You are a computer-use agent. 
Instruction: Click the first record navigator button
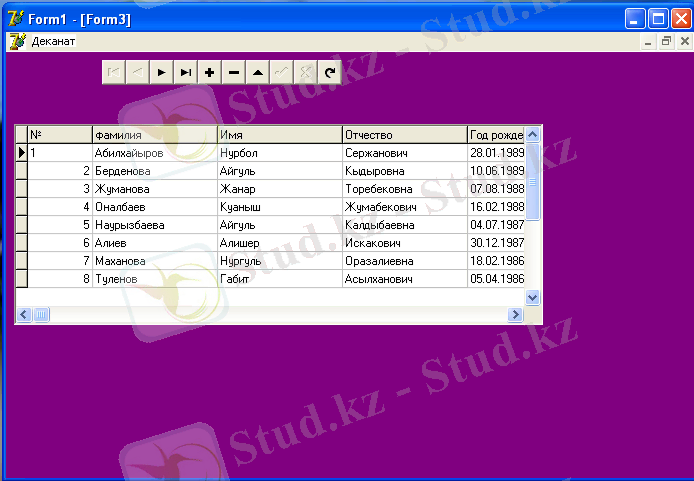114,72
